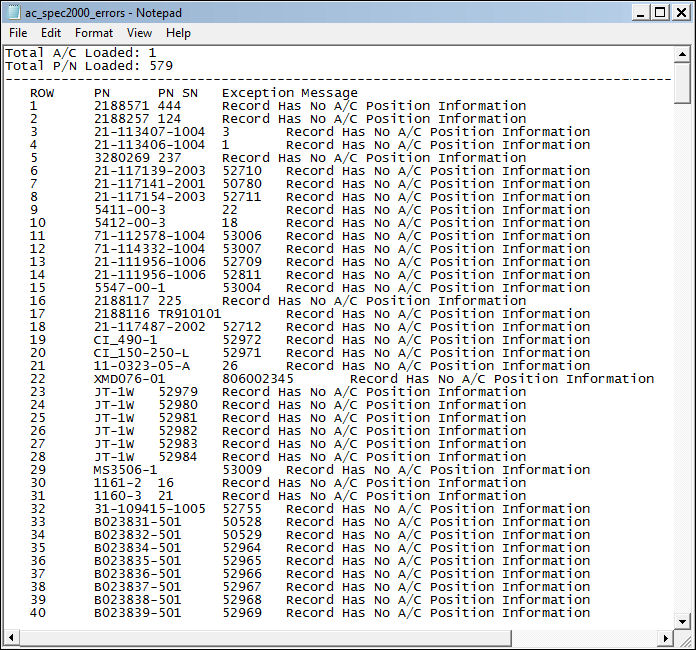Screen dimensions: 696x650
Task: Click part number 71-112578-1004
Action: (x=150, y=235)
